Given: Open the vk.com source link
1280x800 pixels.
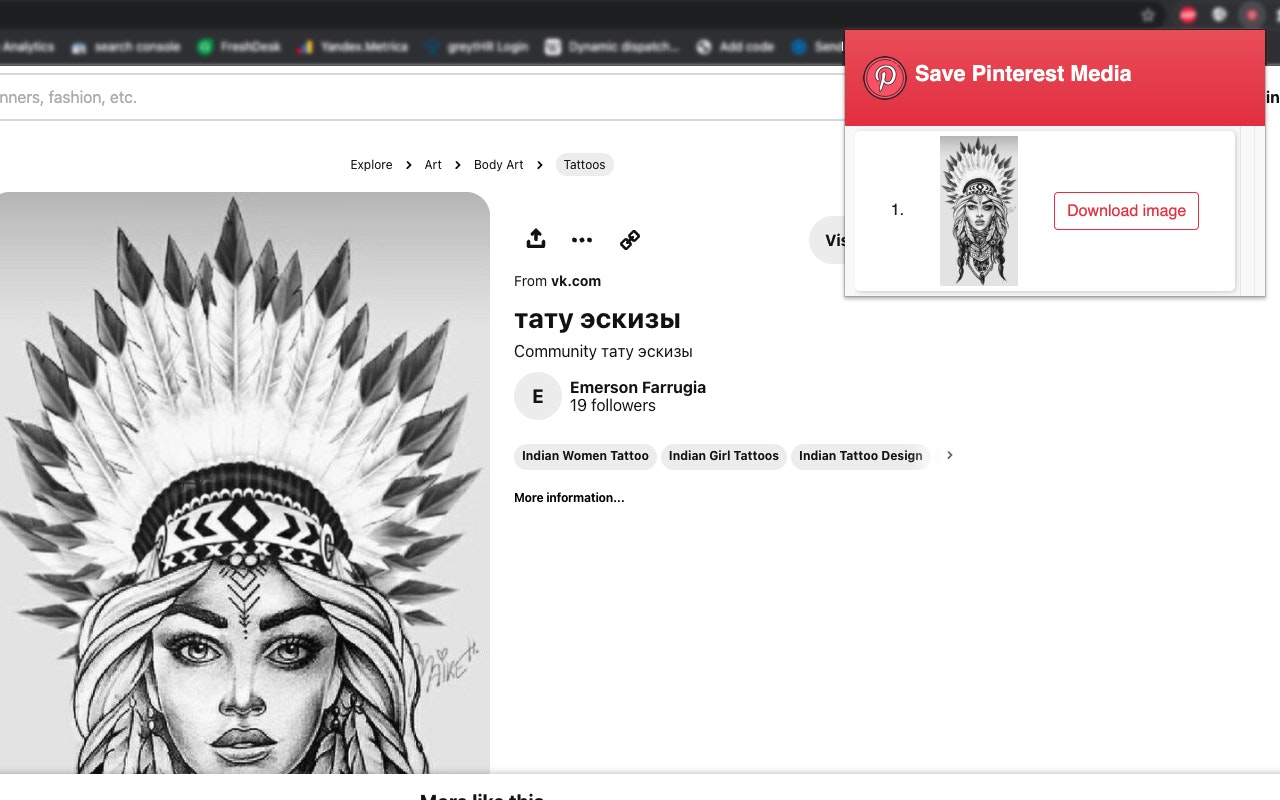Looking at the screenshot, I should click(576, 281).
